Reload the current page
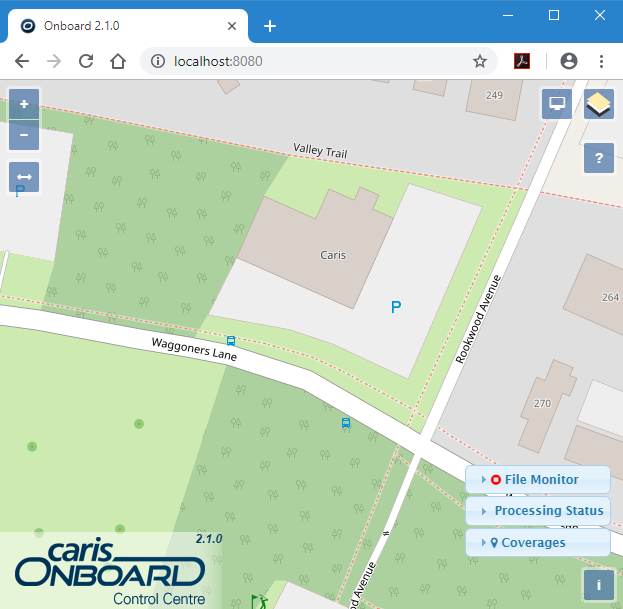Image resolution: width=623 pixels, height=609 pixels. pos(86,61)
